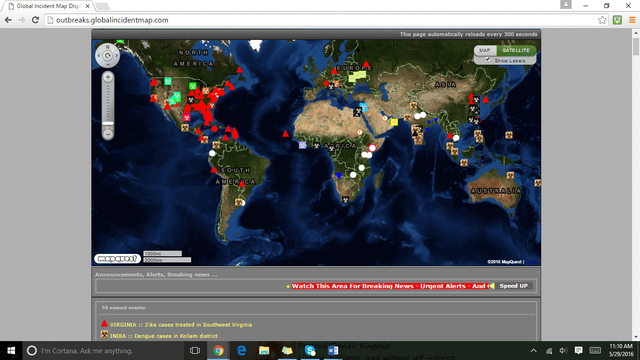Click the Speed UP ticker button
Viewport: 640px width, 360px height.
coord(513,286)
